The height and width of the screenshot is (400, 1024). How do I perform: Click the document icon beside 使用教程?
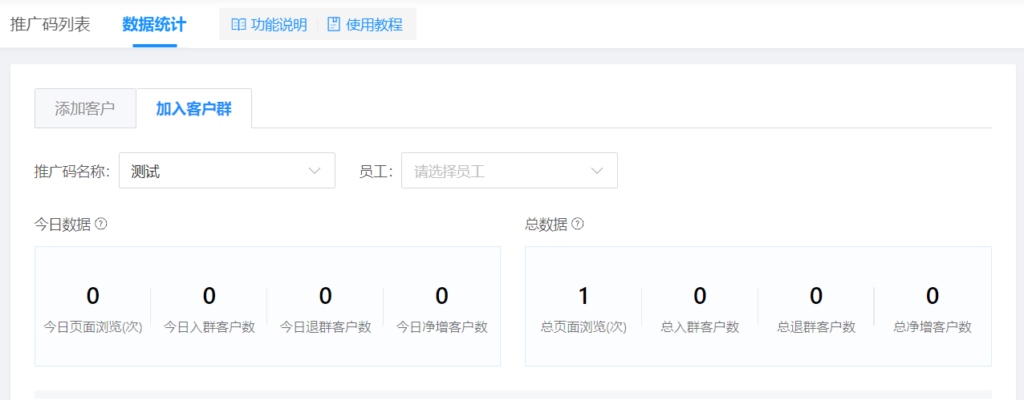click(x=334, y=25)
